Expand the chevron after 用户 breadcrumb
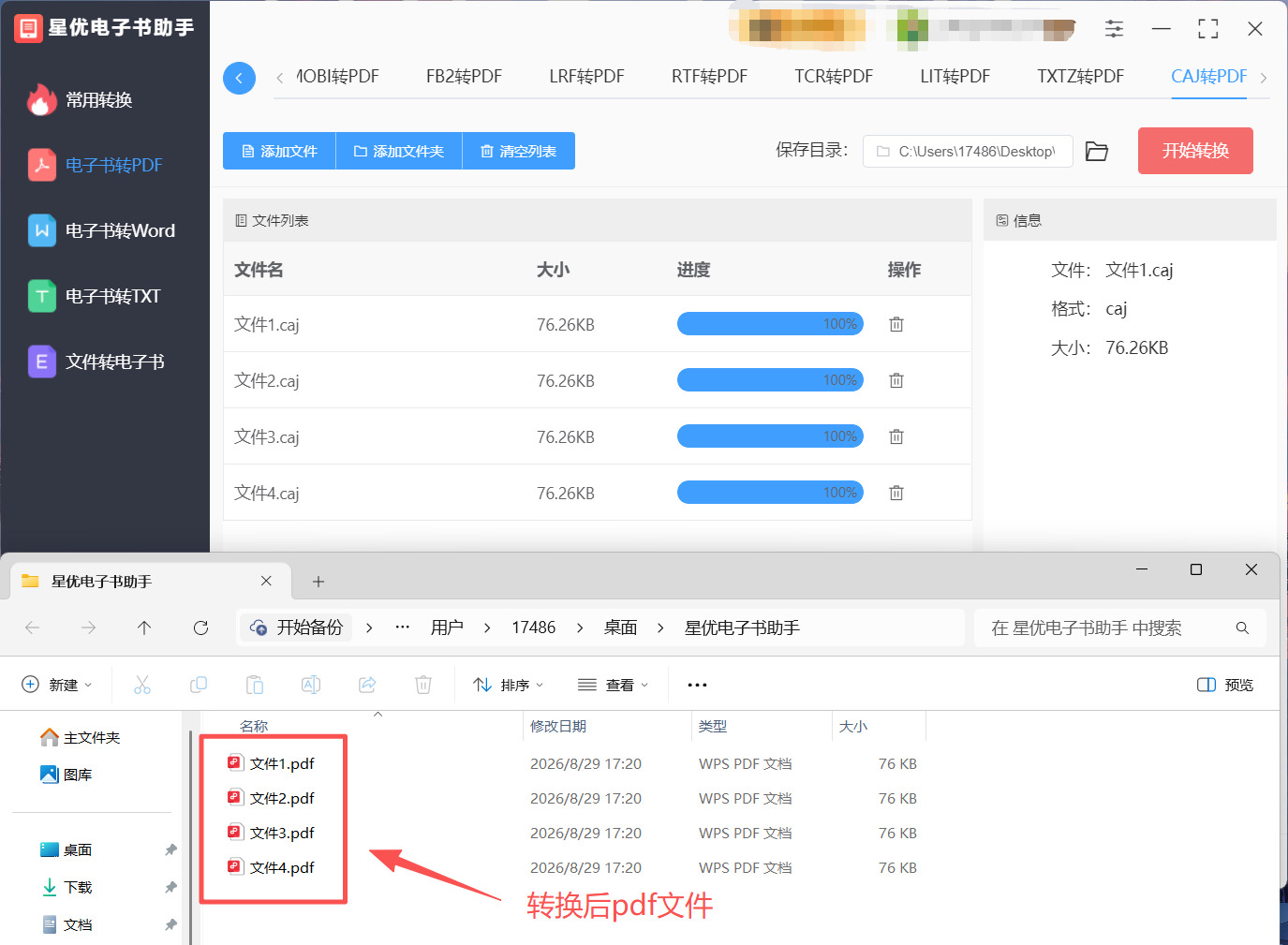This screenshot has height=945, width=1288. pos(487,628)
